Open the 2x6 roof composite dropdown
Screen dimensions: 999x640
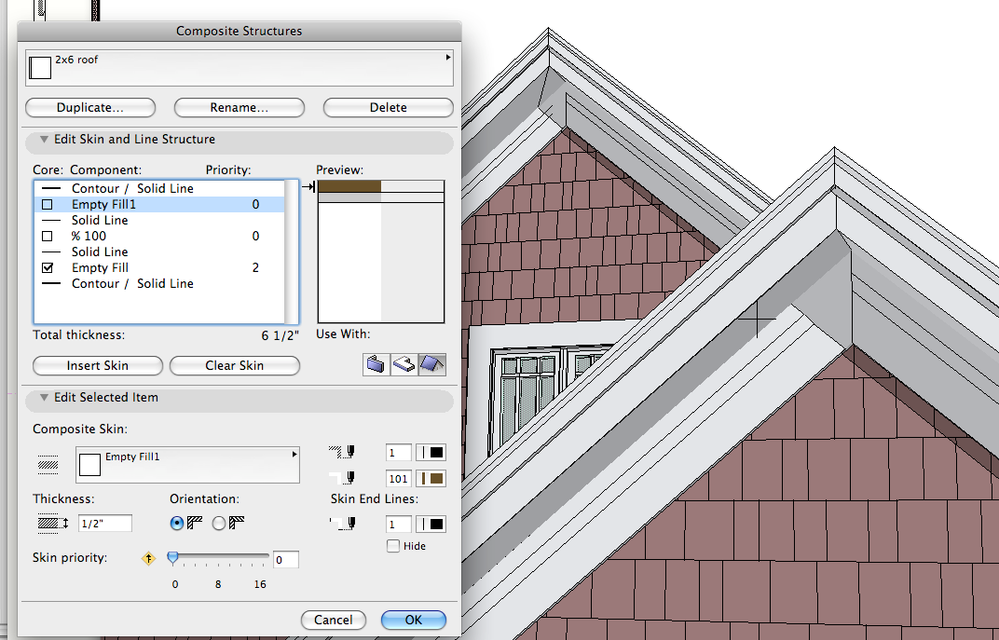[239, 68]
